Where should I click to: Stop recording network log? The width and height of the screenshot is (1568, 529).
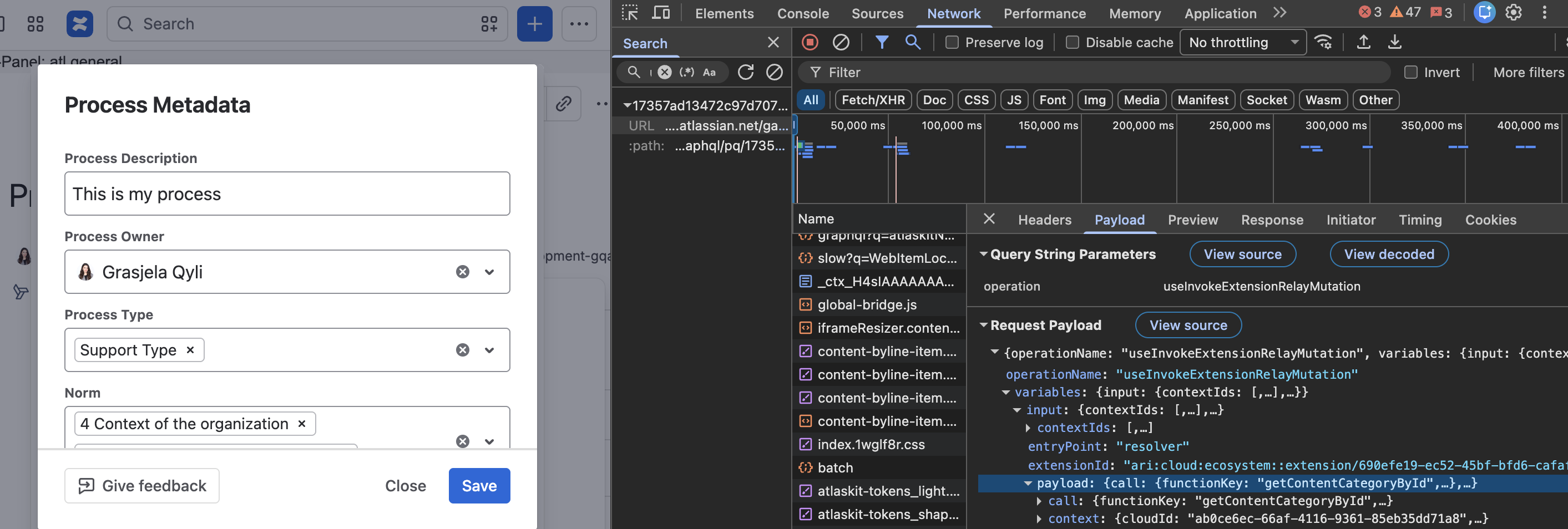(x=810, y=42)
